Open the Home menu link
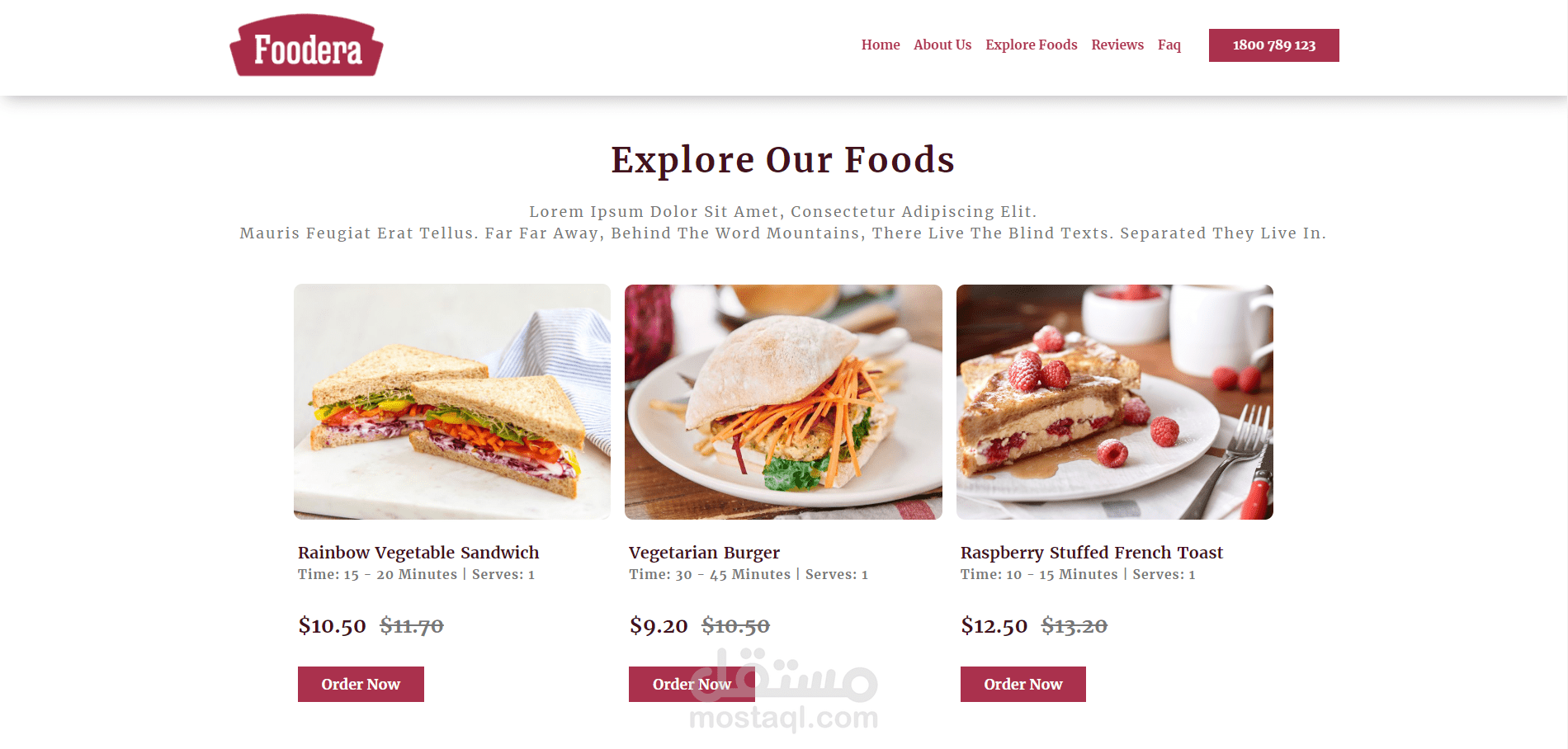The width and height of the screenshot is (1568, 749). pyautogui.click(x=881, y=45)
